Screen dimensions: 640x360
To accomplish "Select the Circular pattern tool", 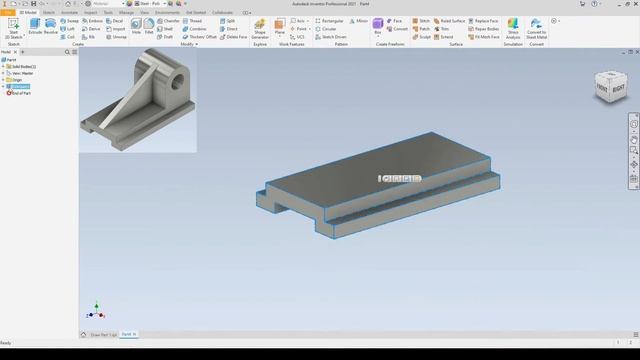I will 326,29.
